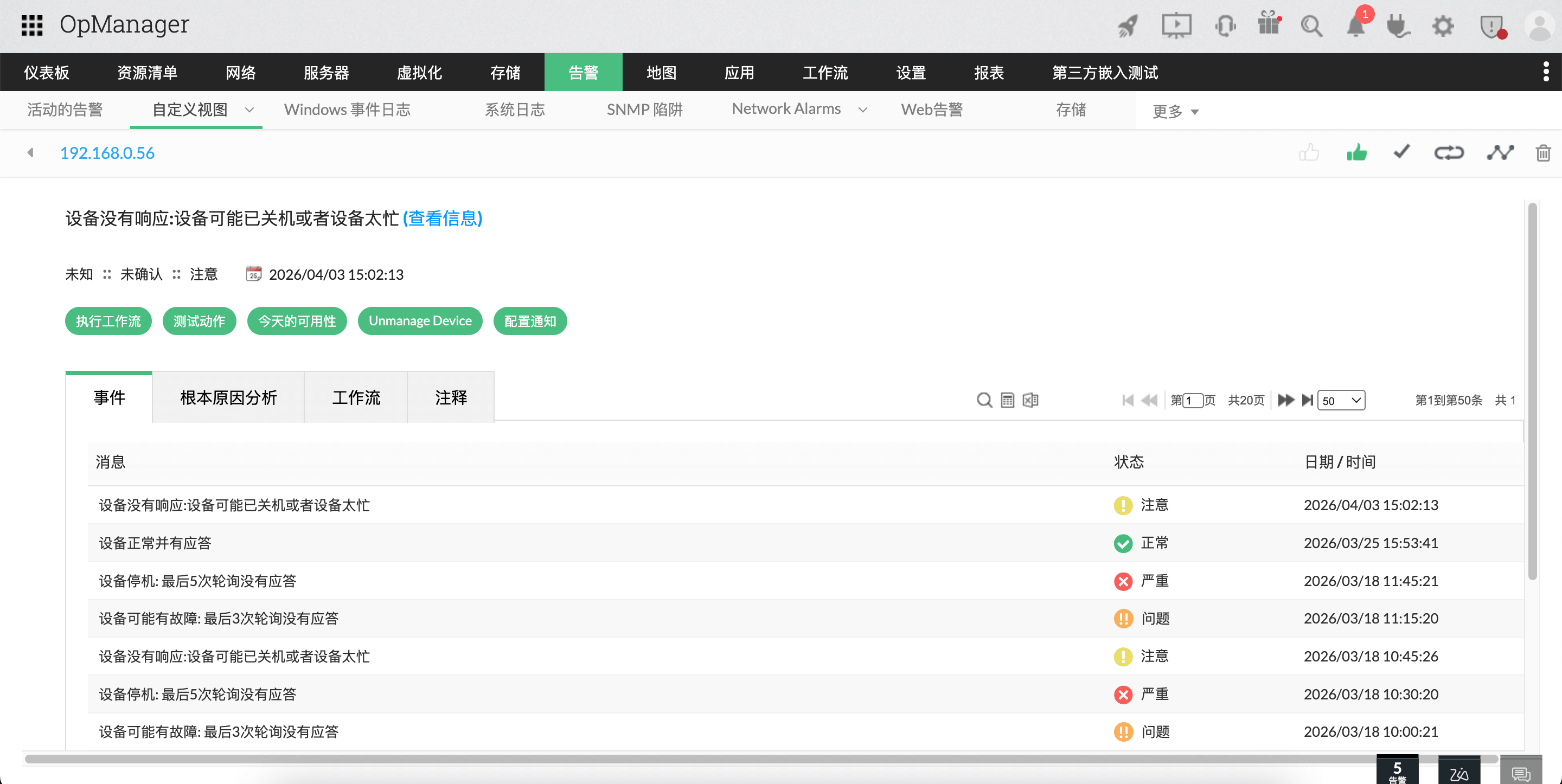Edit the page number input field
1562x784 pixels.
[1192, 400]
